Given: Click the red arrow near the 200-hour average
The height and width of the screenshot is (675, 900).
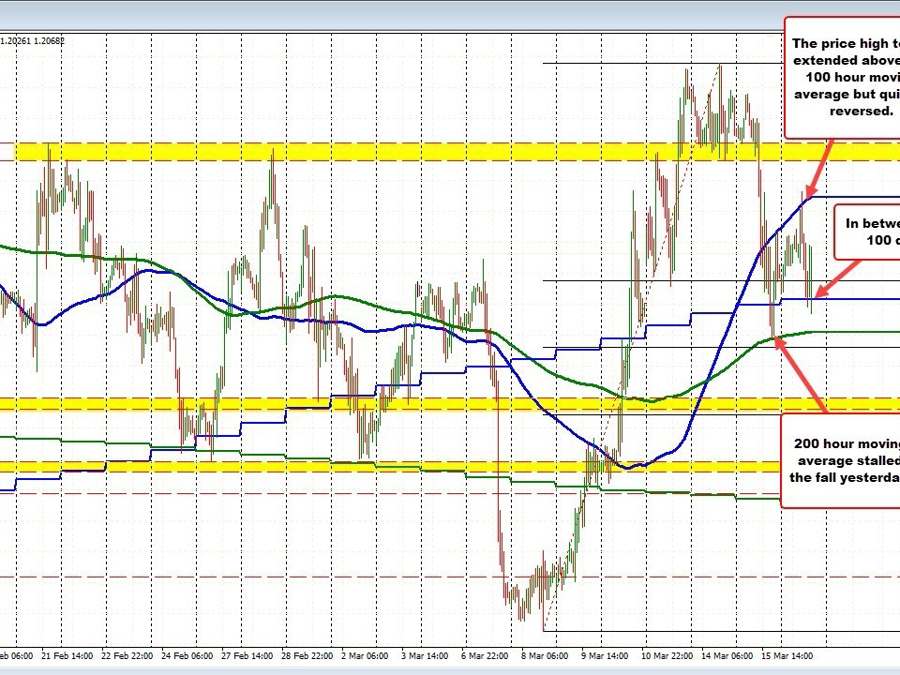Looking at the screenshot, I should (795, 375).
